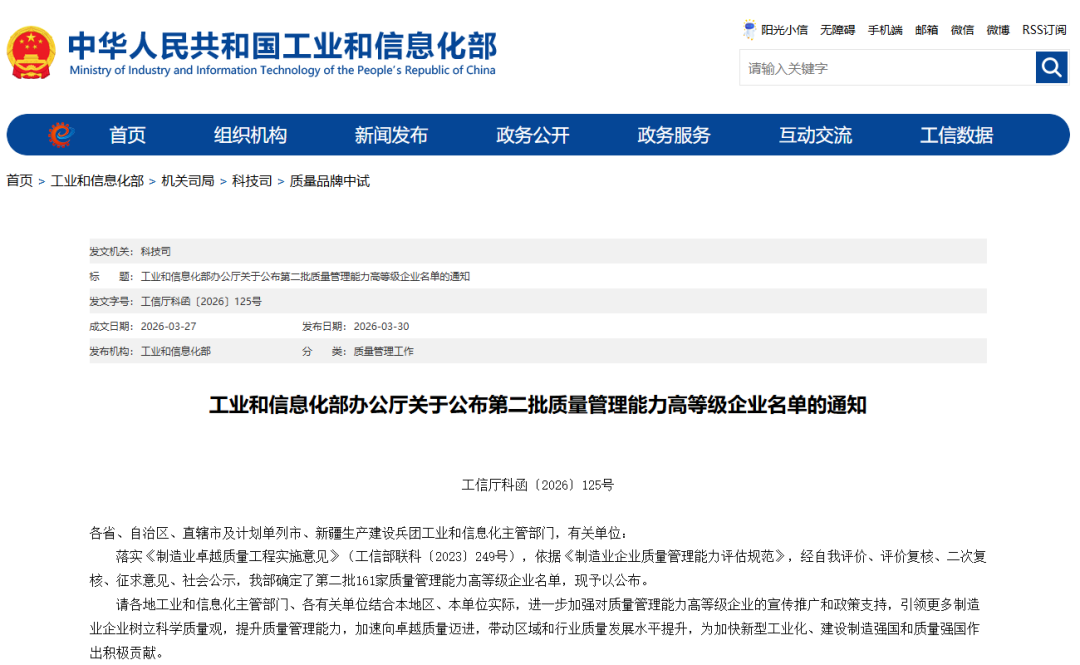
Task: Navigate to 组织机构 page
Action: tap(249, 134)
